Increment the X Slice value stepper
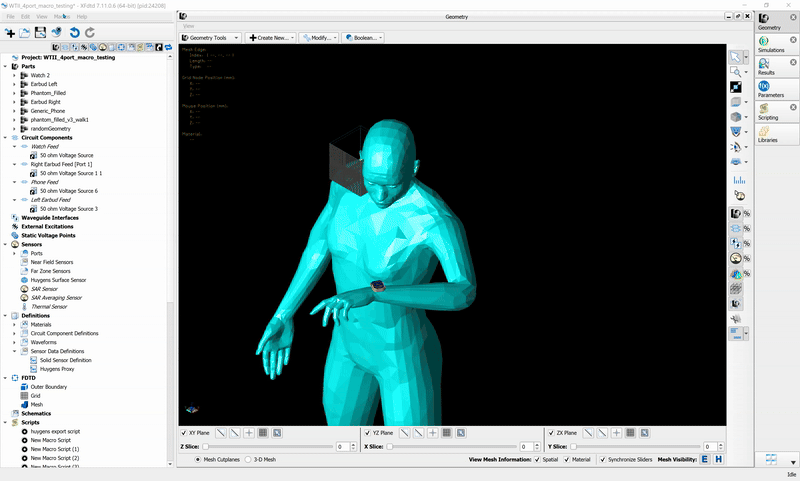Screen dimensions: 800x481 pyautogui.click(x=537, y=445)
